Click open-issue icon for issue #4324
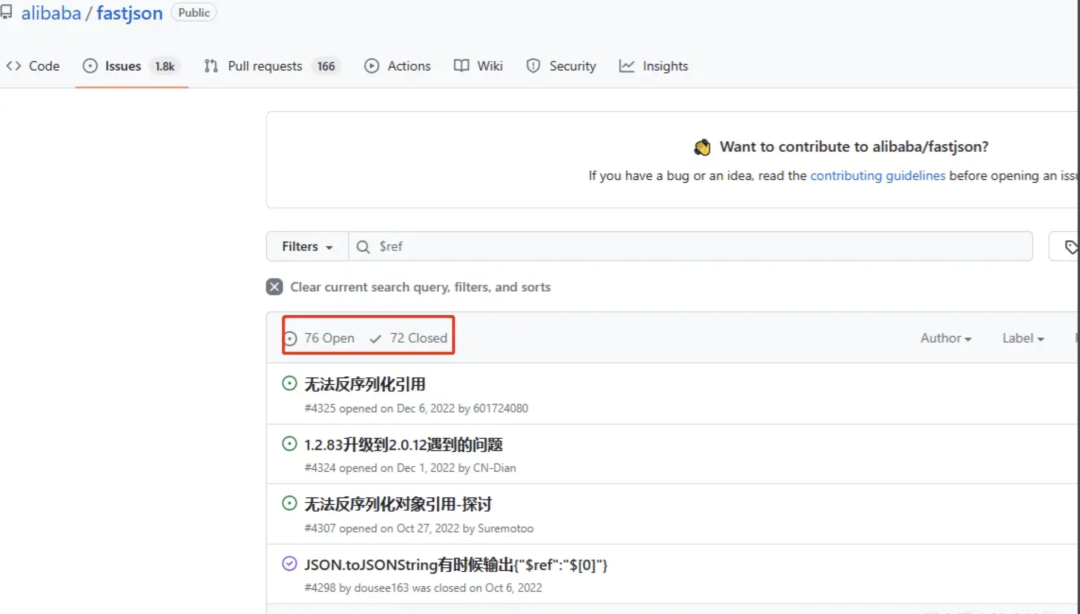The width and height of the screenshot is (1080, 614). pos(289,444)
